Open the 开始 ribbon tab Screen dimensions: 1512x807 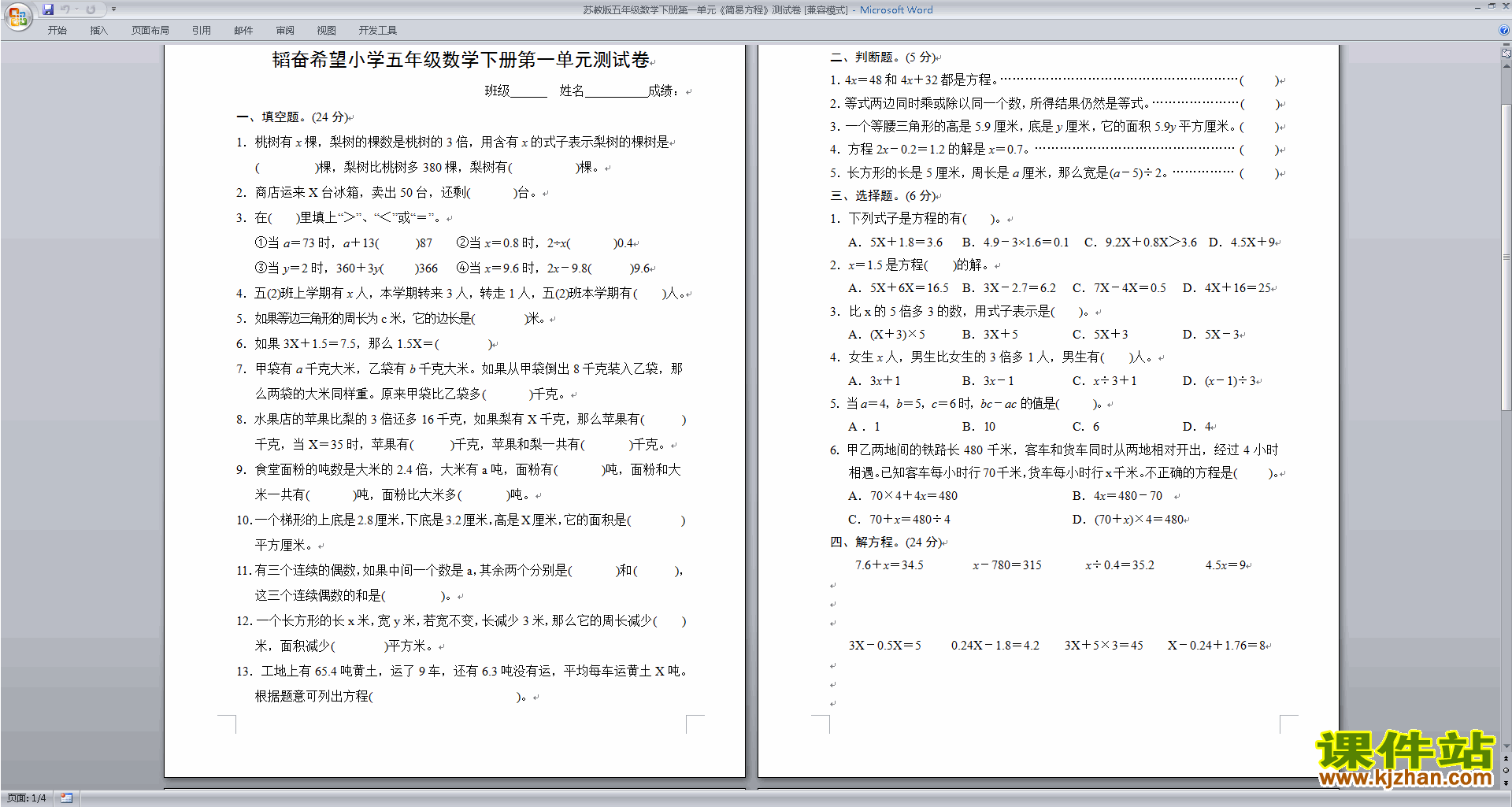57,31
